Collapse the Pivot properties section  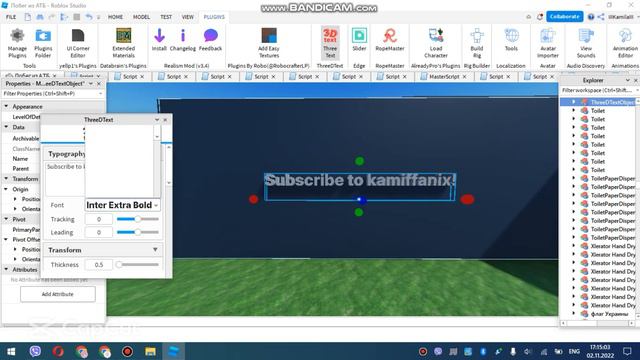point(6,219)
